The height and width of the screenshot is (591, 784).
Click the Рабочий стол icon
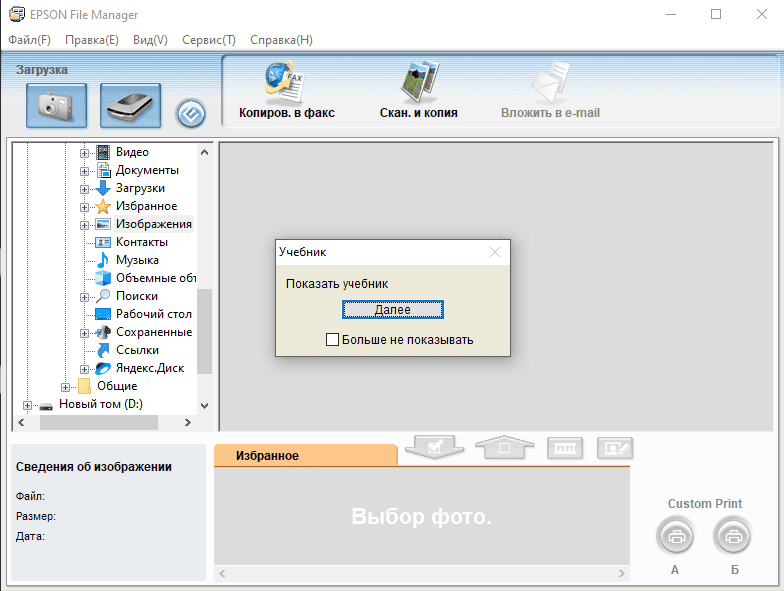[x=103, y=314]
